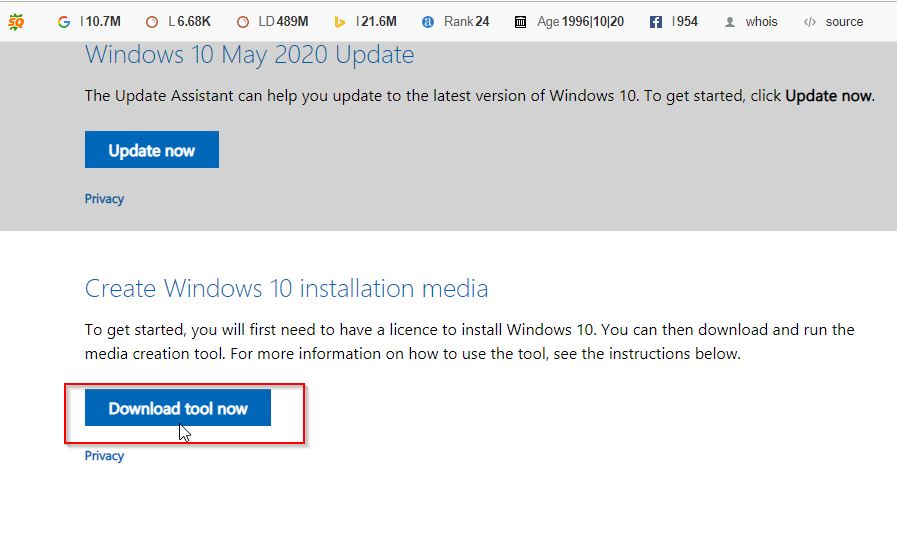Open the Facebook likes value 954
This screenshot has width=897, height=539.
[685, 22]
